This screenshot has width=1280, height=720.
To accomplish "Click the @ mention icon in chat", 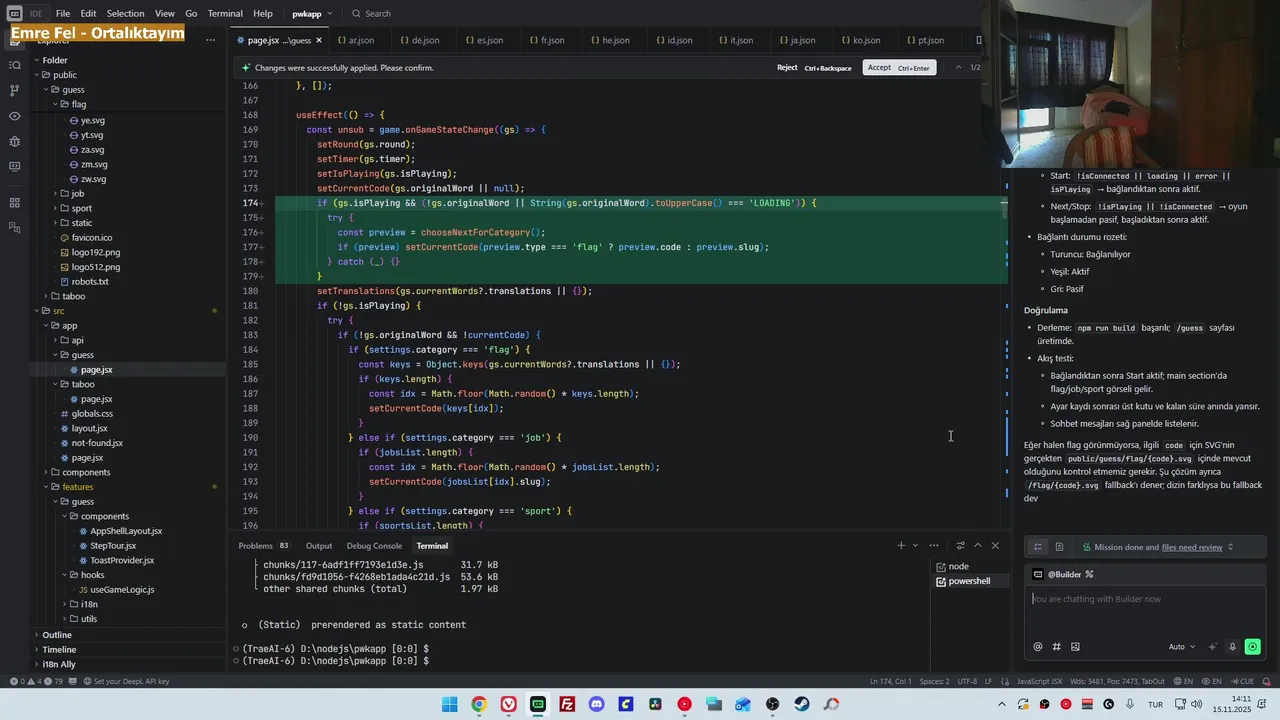I will (x=1038, y=647).
